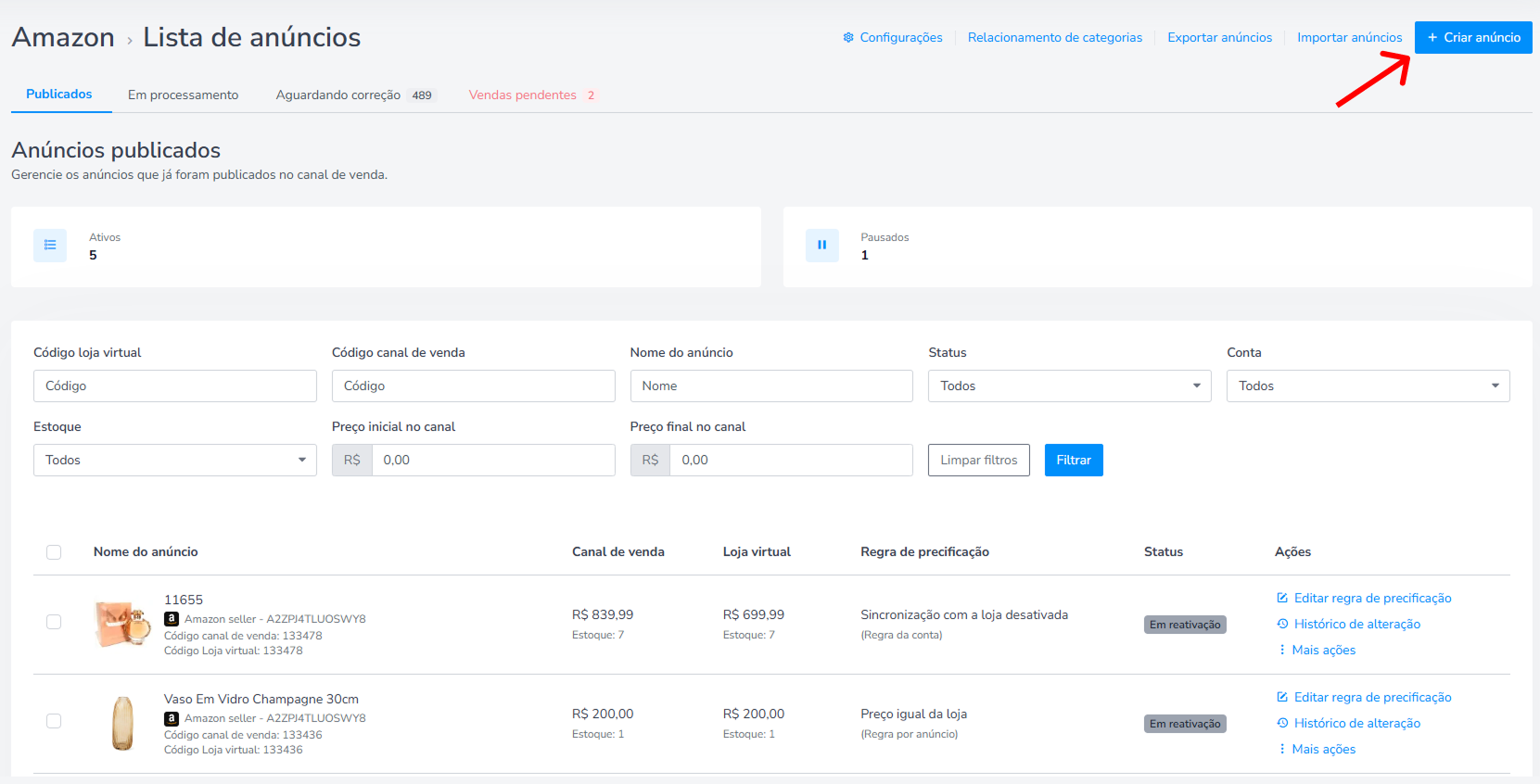This screenshot has width=1540, height=784.
Task: Open the Status dropdown filter
Action: [x=1070, y=386]
